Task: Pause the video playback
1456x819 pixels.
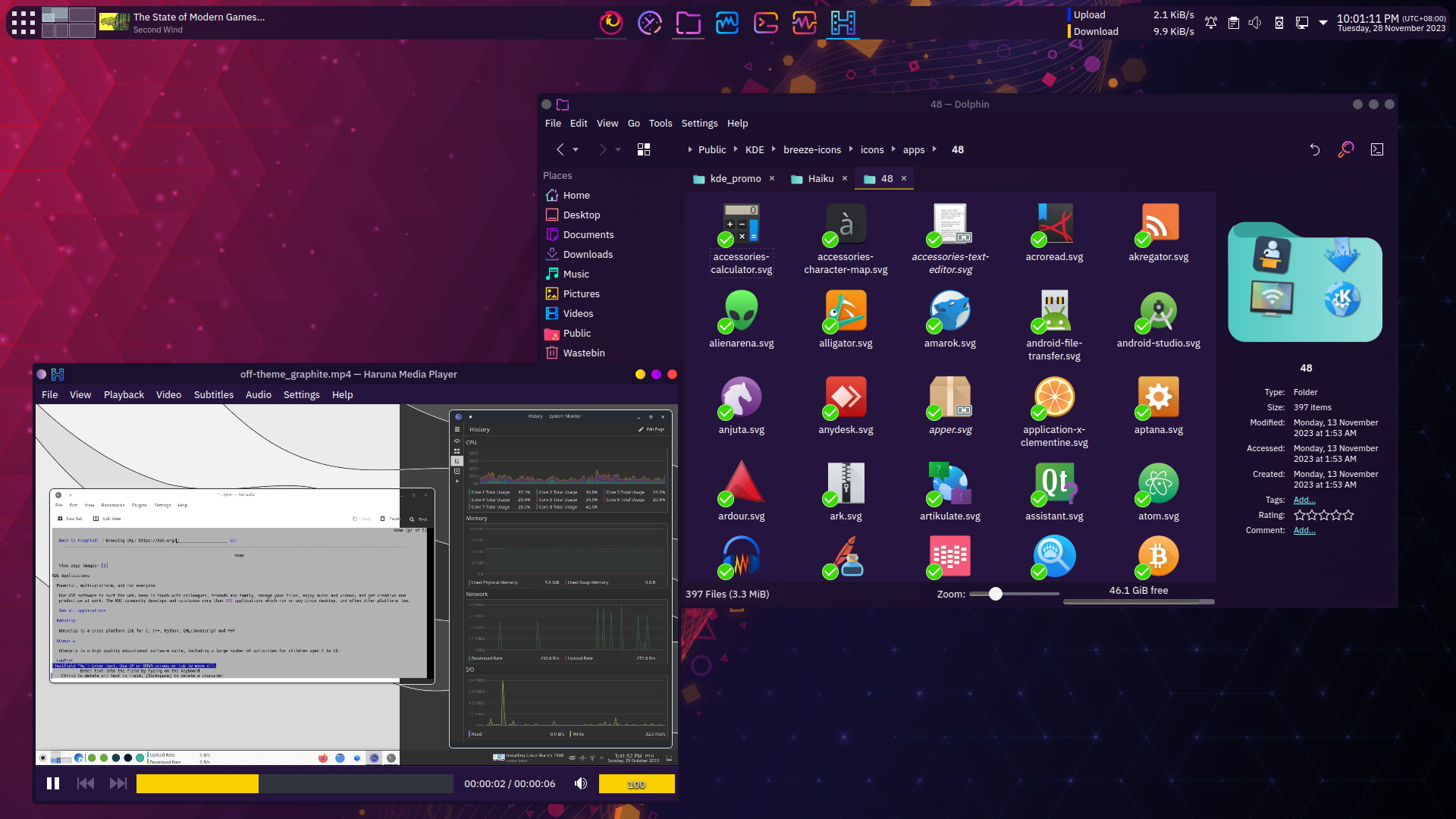Action: pos(53,783)
